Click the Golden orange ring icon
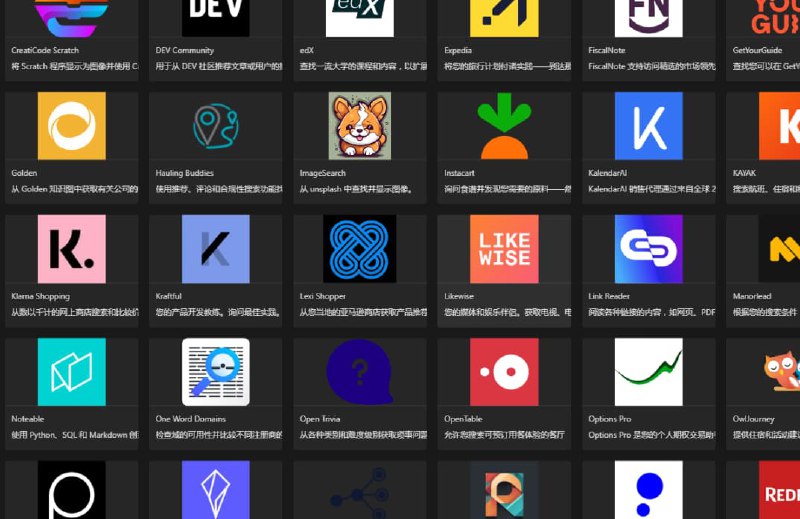Screen dimensions: 800x519 71,126
